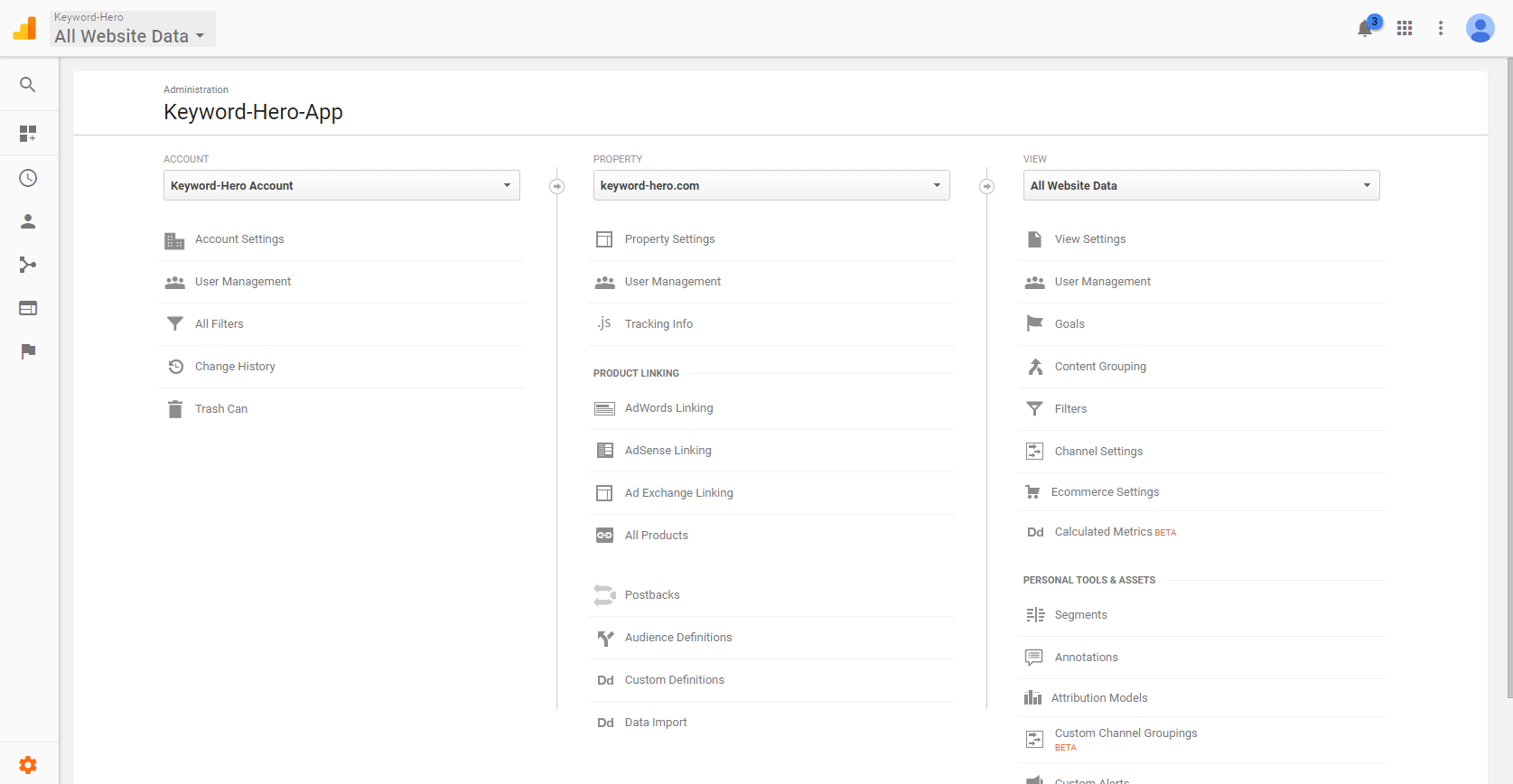Open Behavior window icon in sidebar
The width and height of the screenshot is (1513, 784).
click(28, 308)
